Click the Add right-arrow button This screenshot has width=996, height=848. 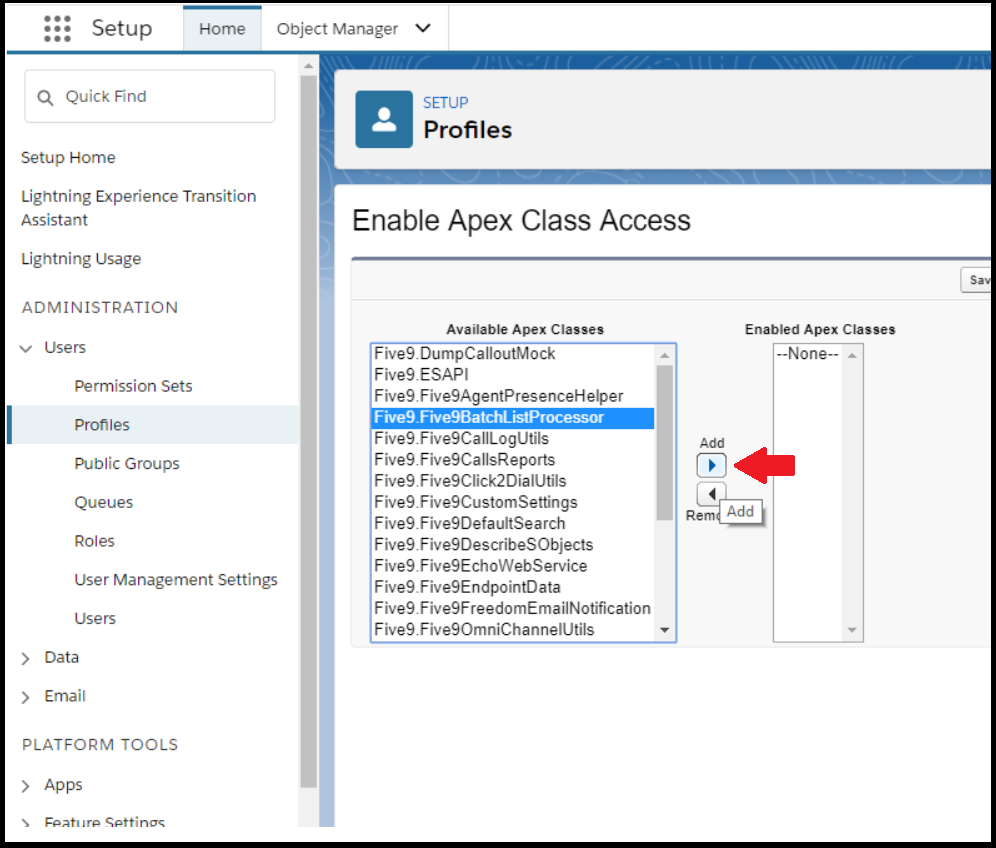pyautogui.click(x=711, y=466)
